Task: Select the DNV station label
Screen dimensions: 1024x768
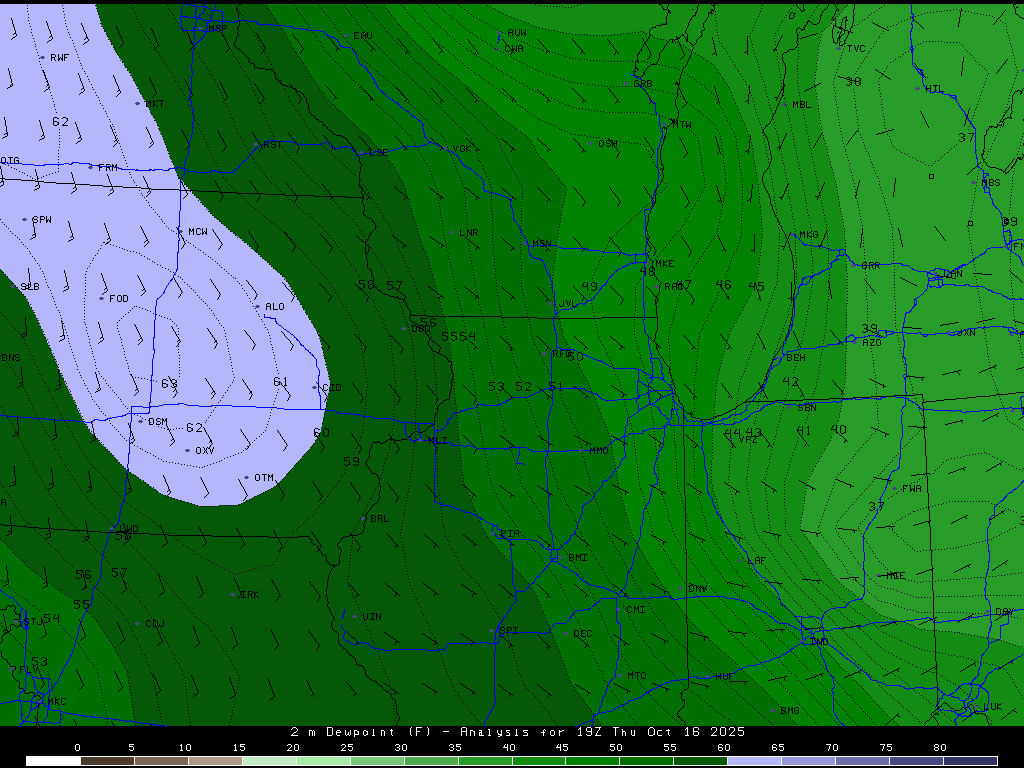Action: (697, 589)
